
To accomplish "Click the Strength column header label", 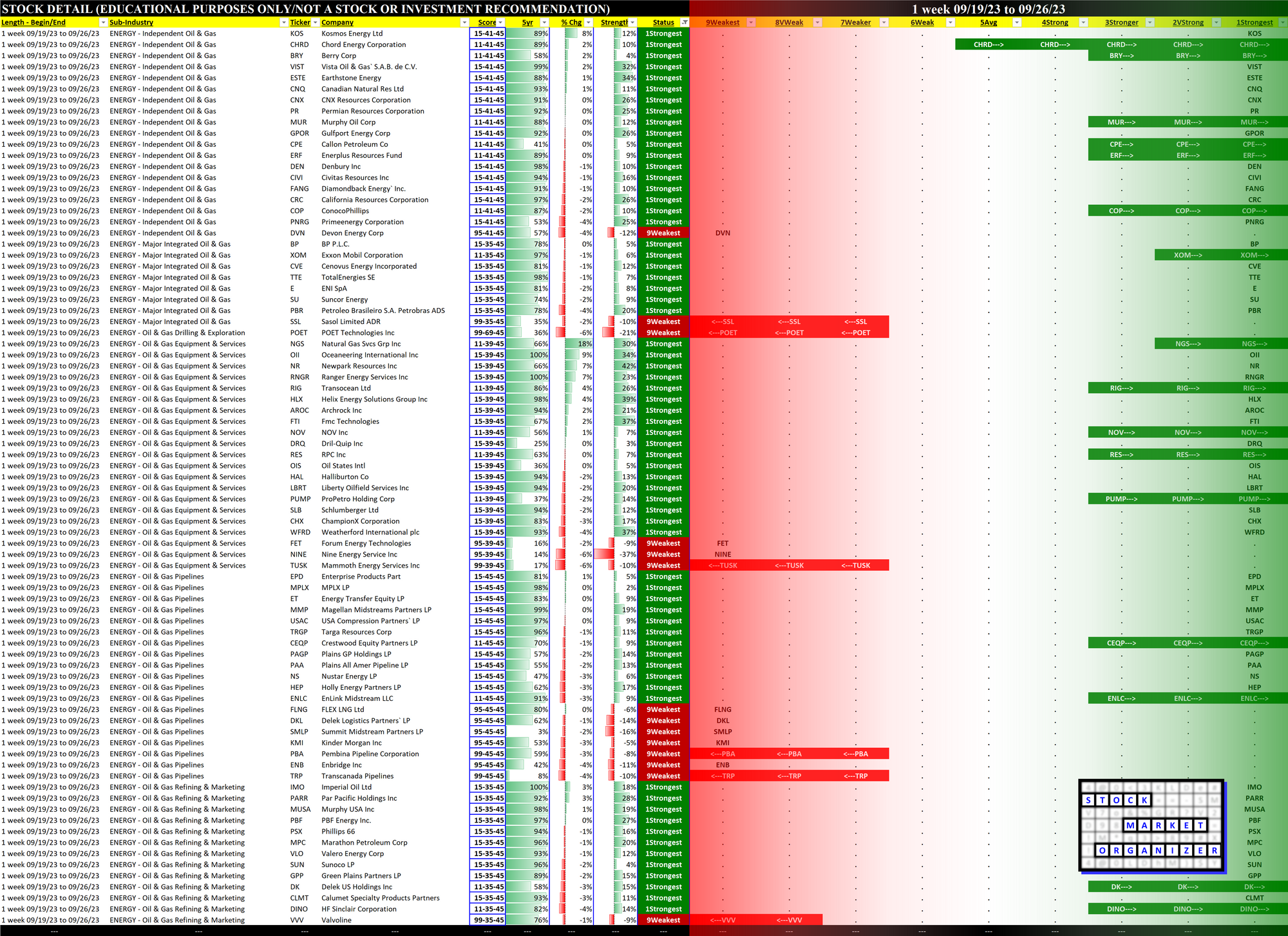I will [614, 23].
